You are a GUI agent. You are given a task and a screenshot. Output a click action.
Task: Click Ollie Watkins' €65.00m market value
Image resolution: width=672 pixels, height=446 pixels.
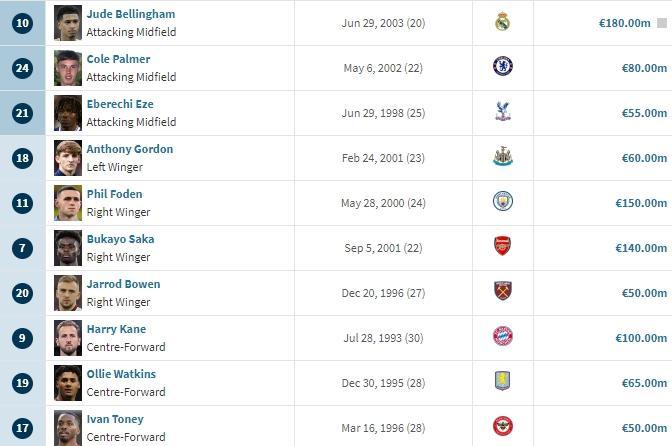[x=643, y=383]
